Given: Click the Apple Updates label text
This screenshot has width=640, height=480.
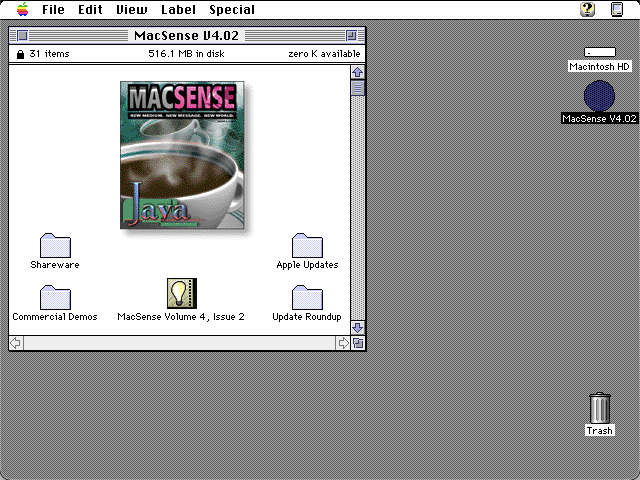Looking at the screenshot, I should click(x=307, y=264).
